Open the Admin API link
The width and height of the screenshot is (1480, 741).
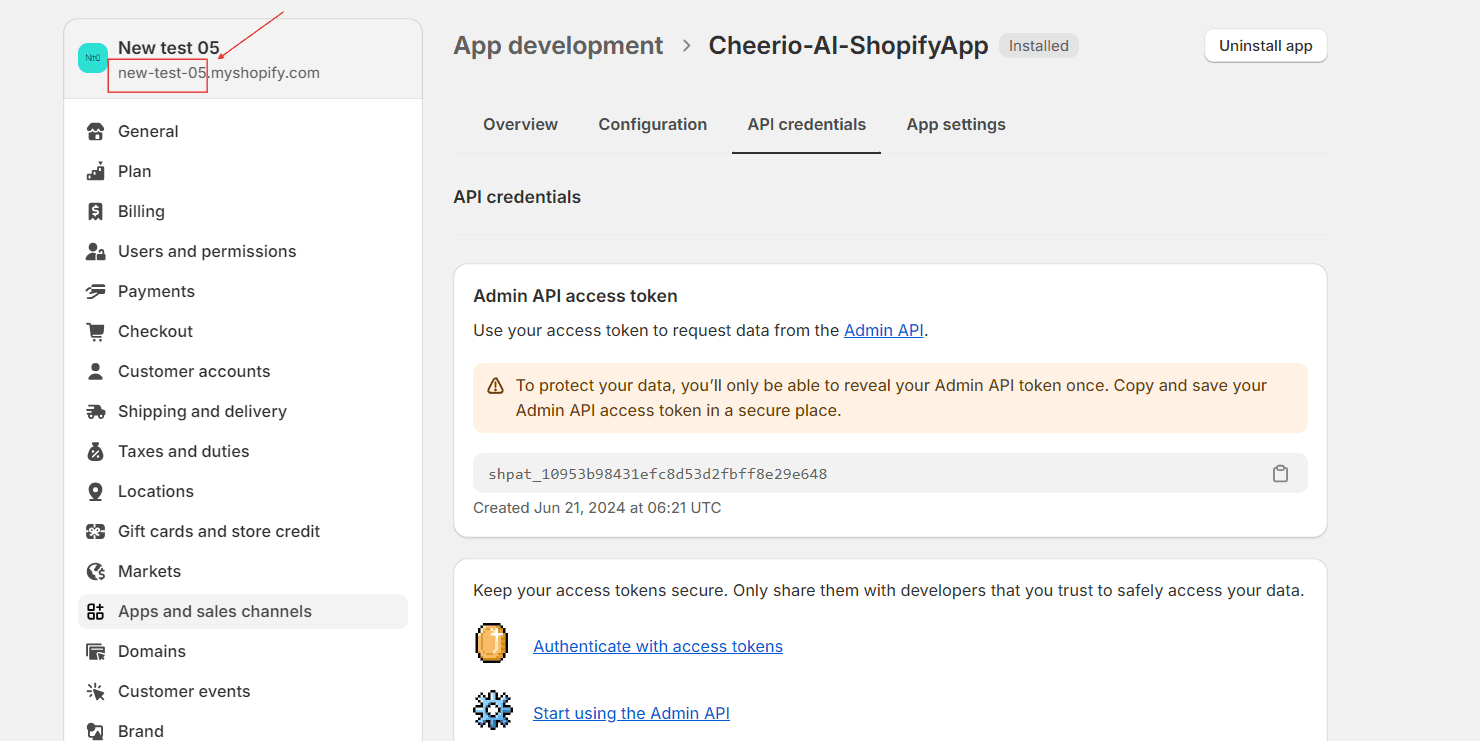(x=884, y=330)
